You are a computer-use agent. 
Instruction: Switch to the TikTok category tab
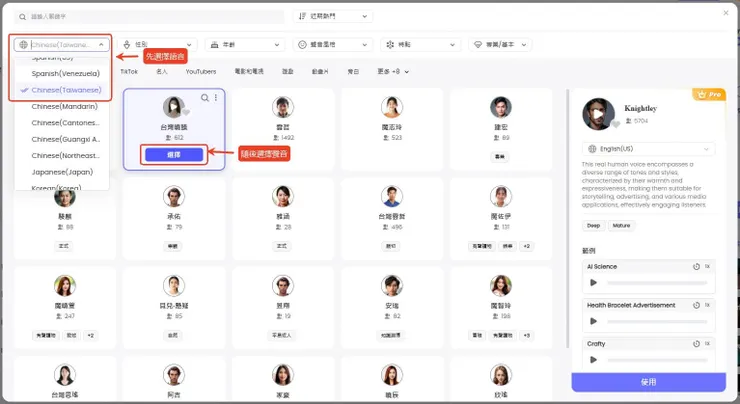point(129,72)
